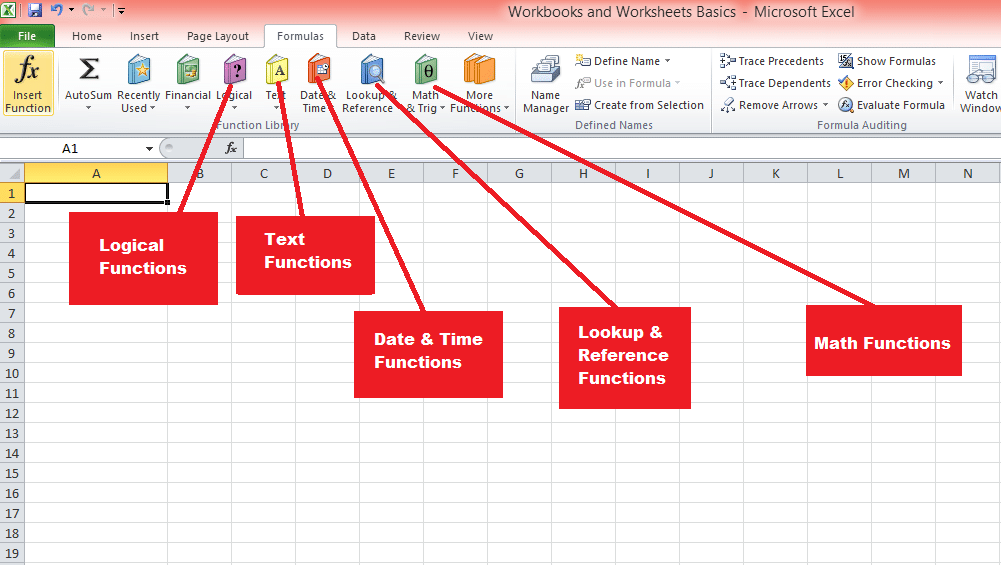
Task: Toggle Show Formulas
Action: (x=887, y=61)
